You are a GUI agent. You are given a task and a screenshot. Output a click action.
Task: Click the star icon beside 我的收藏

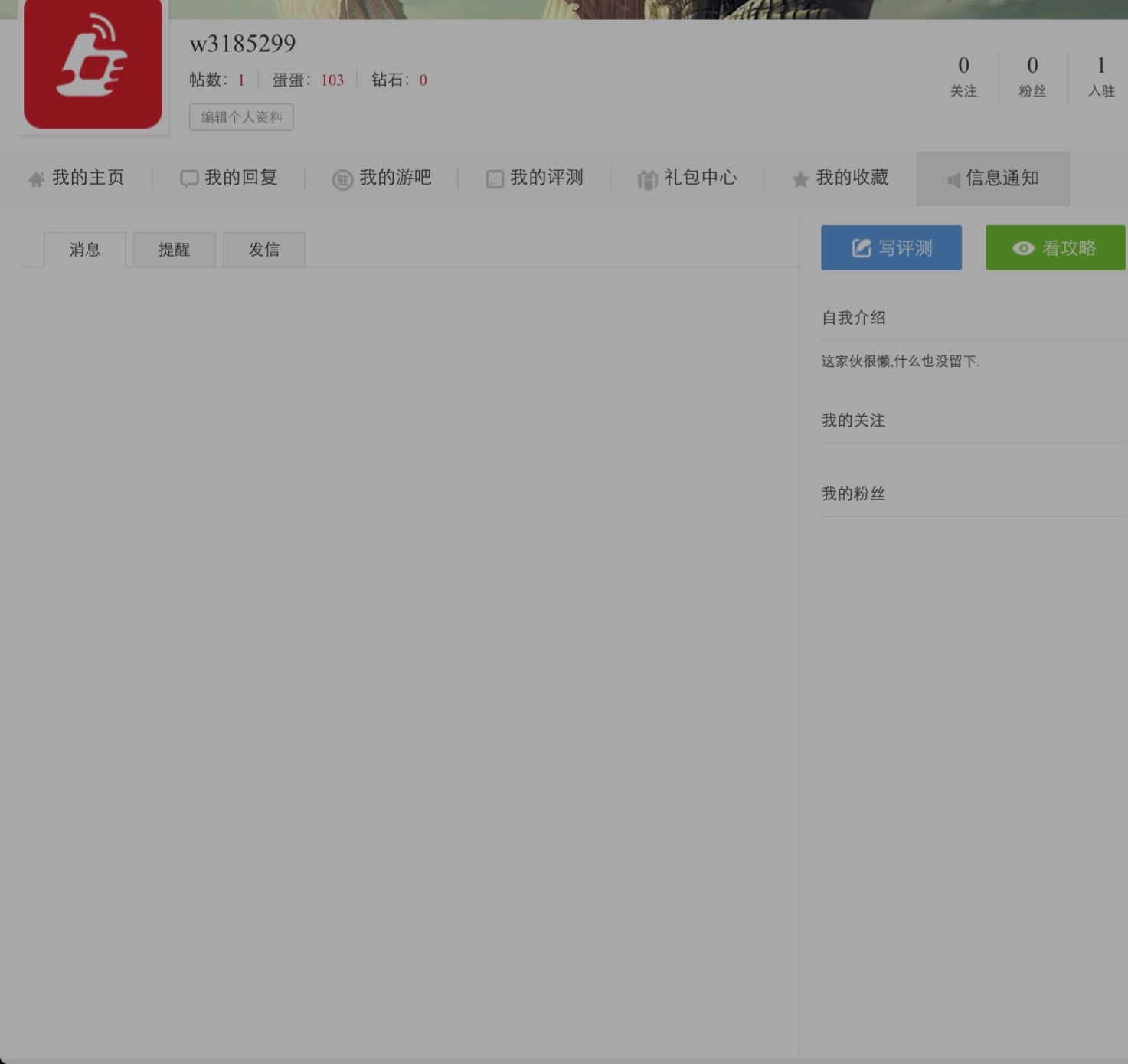click(x=800, y=179)
